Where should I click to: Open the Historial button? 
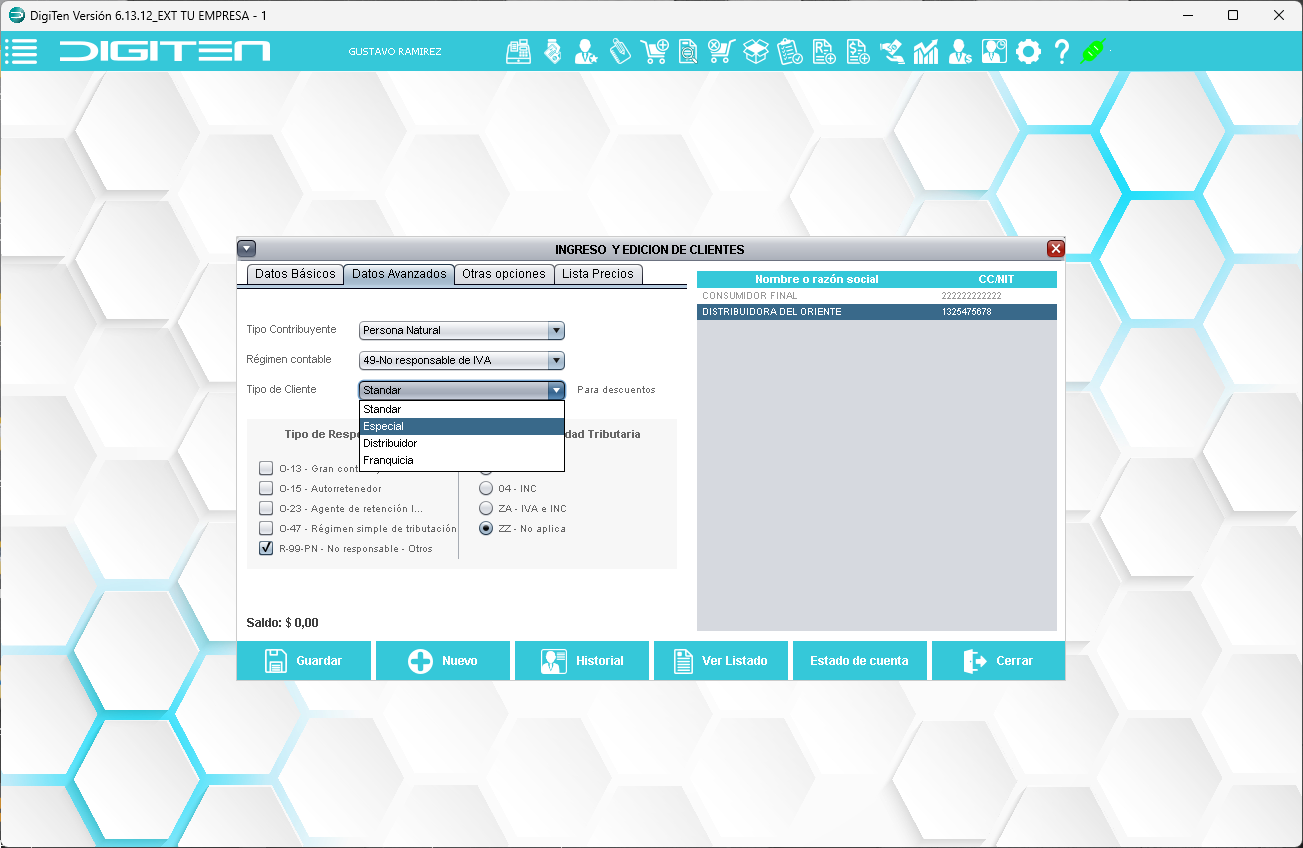coord(582,661)
